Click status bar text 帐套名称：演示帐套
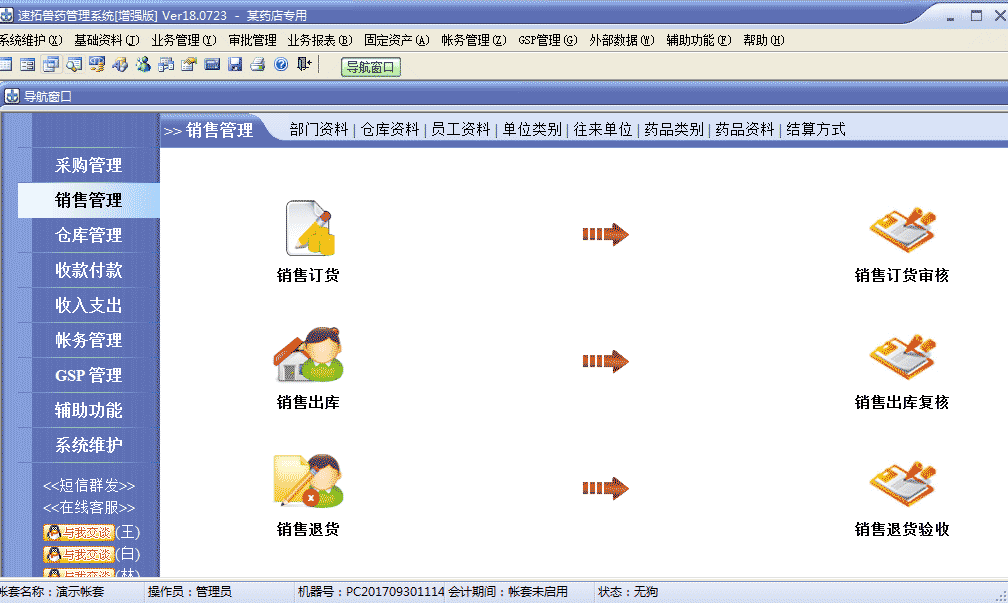The image size is (1008, 603). 52,591
